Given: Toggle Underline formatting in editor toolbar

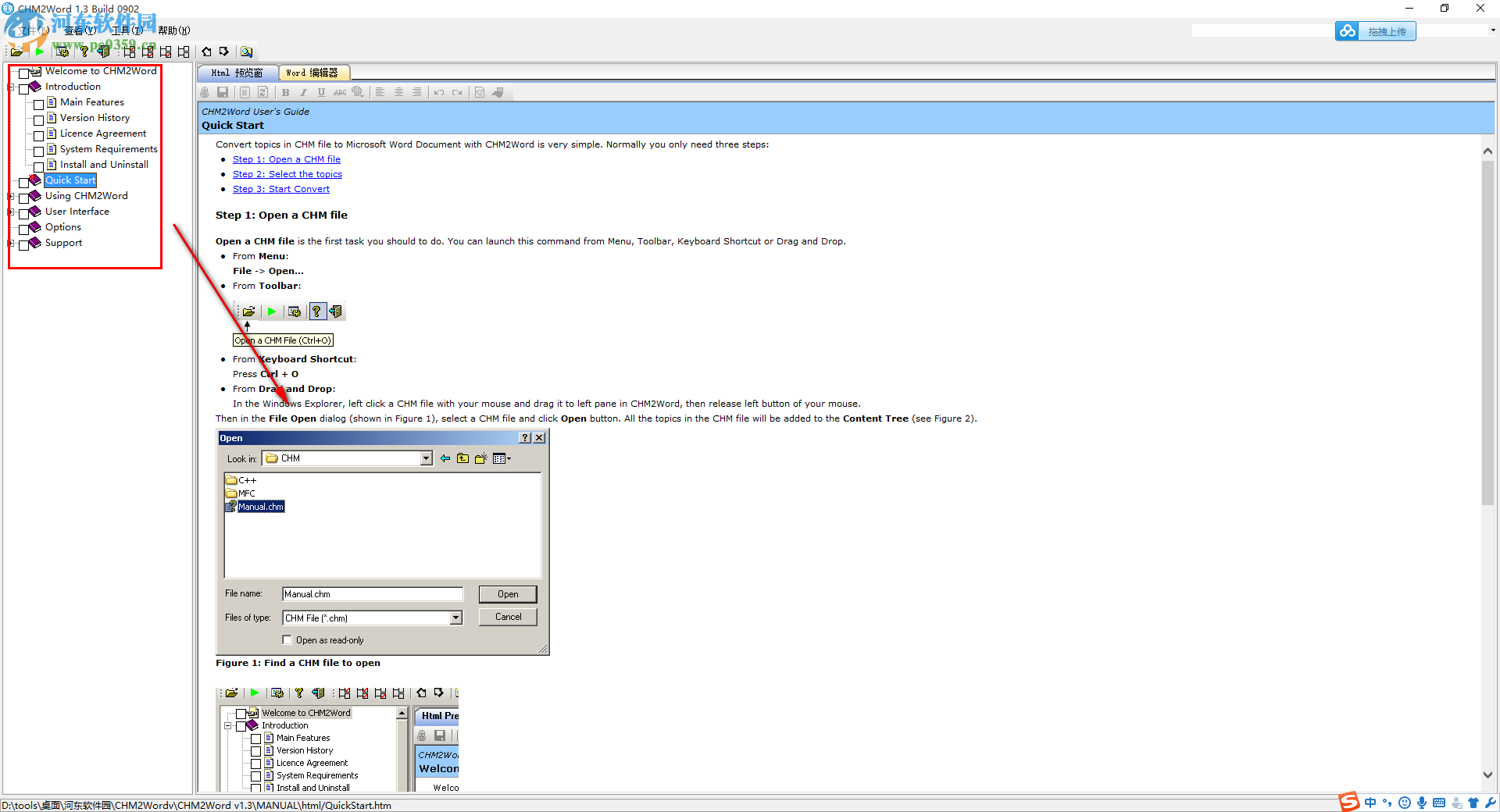Looking at the screenshot, I should [321, 92].
